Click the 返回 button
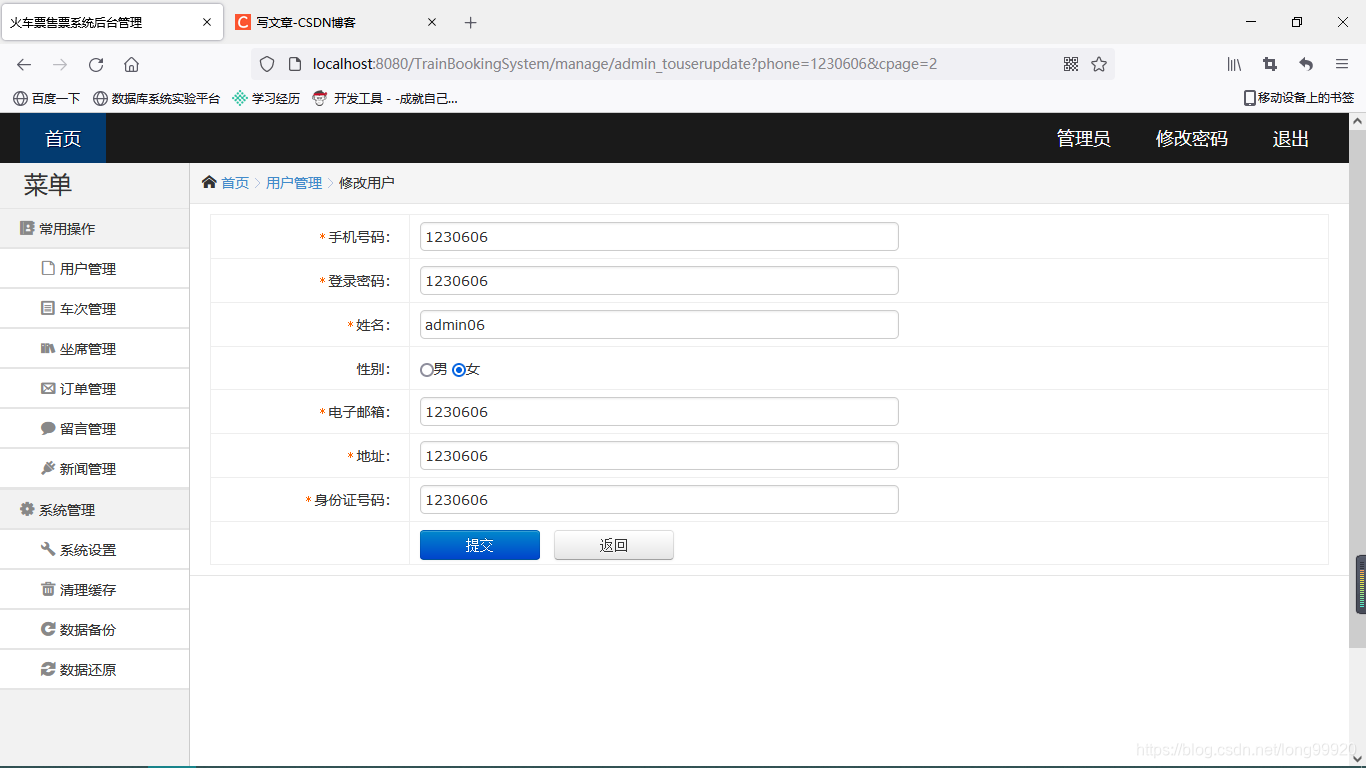The image size is (1366, 768). click(x=614, y=545)
